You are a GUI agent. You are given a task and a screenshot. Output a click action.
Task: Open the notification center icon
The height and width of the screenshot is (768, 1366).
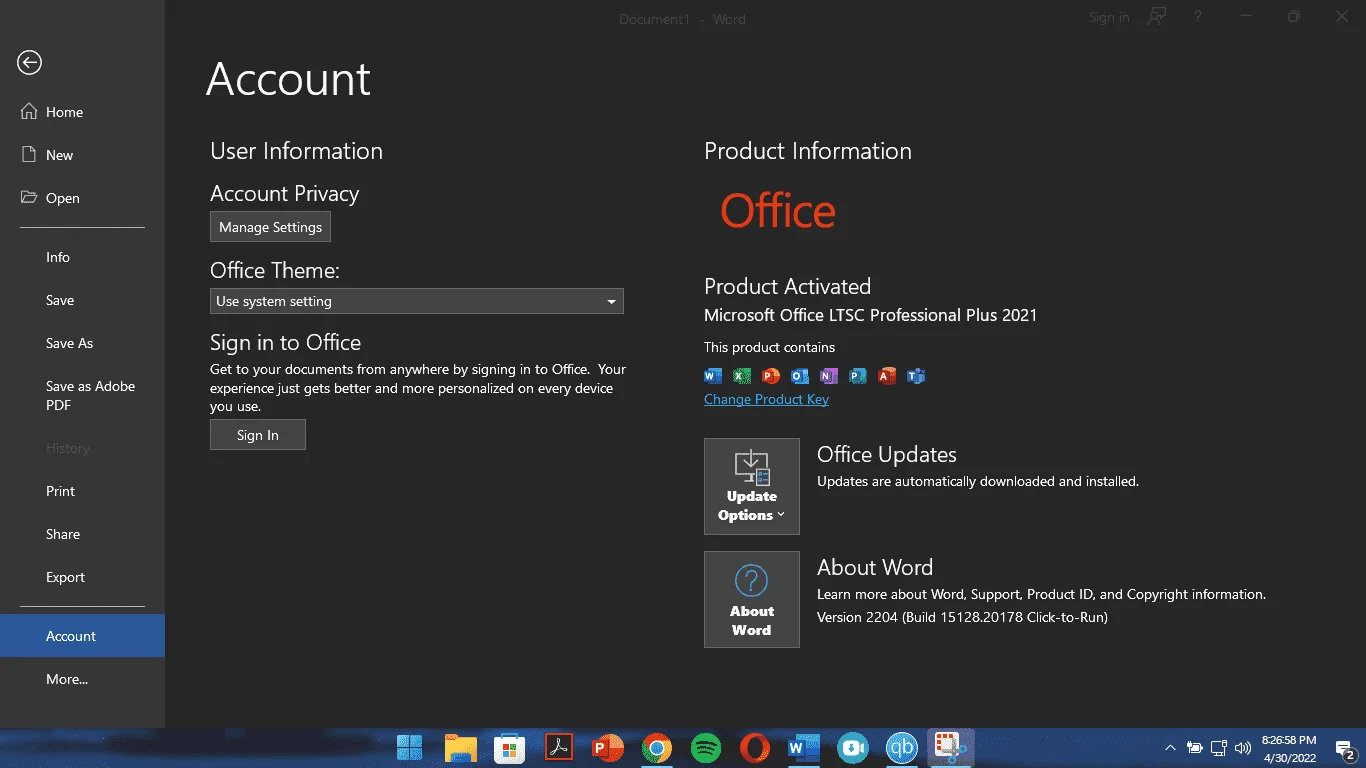pyautogui.click(x=1346, y=748)
